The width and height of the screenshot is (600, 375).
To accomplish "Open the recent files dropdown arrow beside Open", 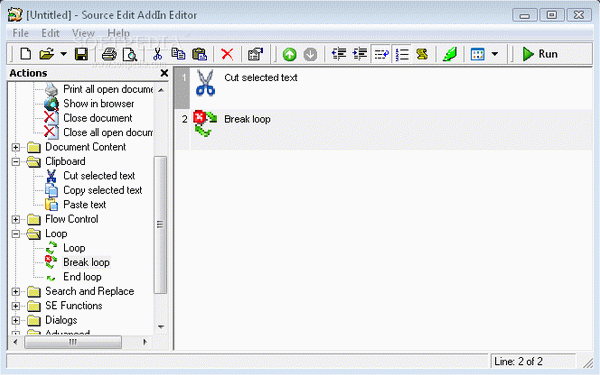I will 64,54.
